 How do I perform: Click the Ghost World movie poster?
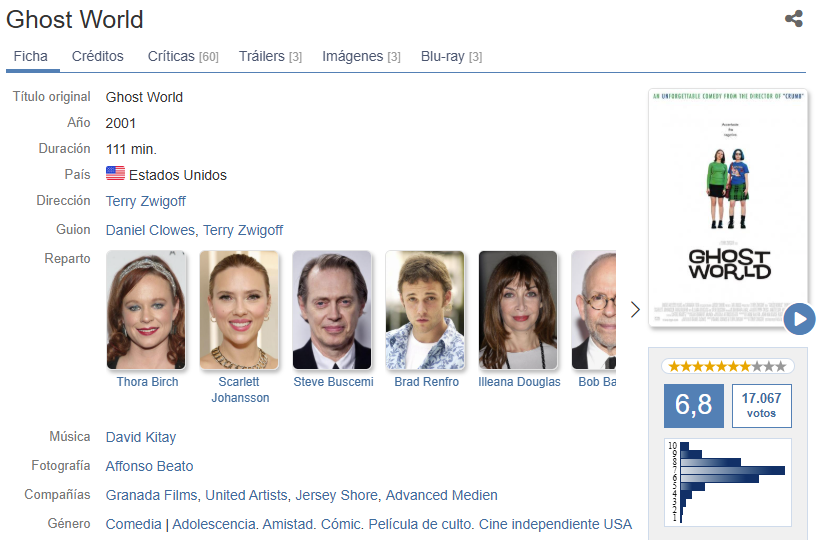point(728,208)
